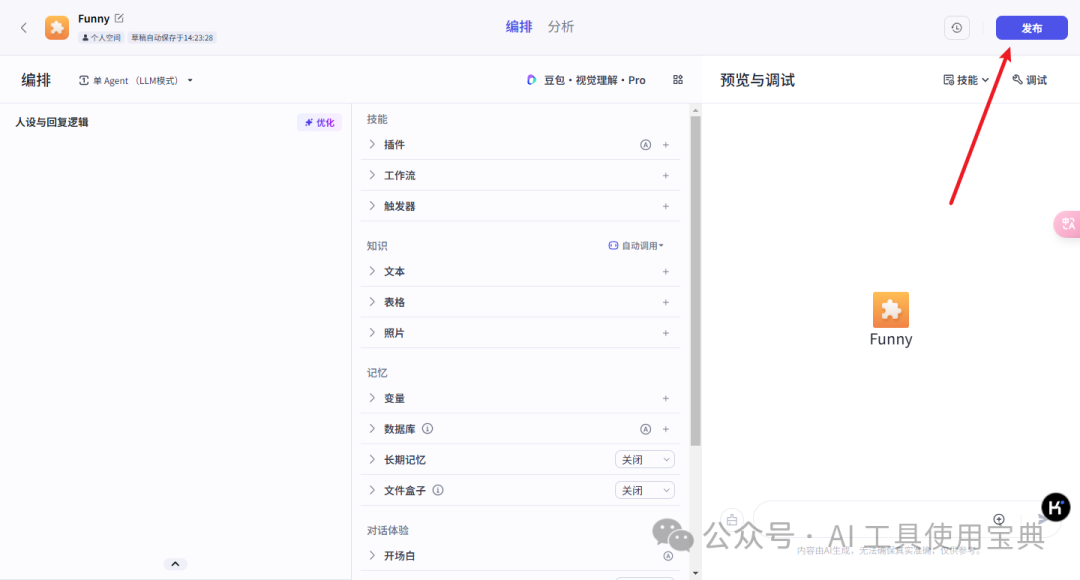
Task: Click the Funny avatar in preview area
Action: (x=891, y=310)
